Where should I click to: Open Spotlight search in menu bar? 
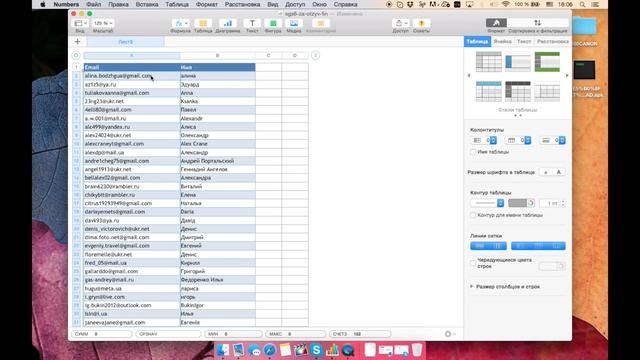tap(582, 4)
